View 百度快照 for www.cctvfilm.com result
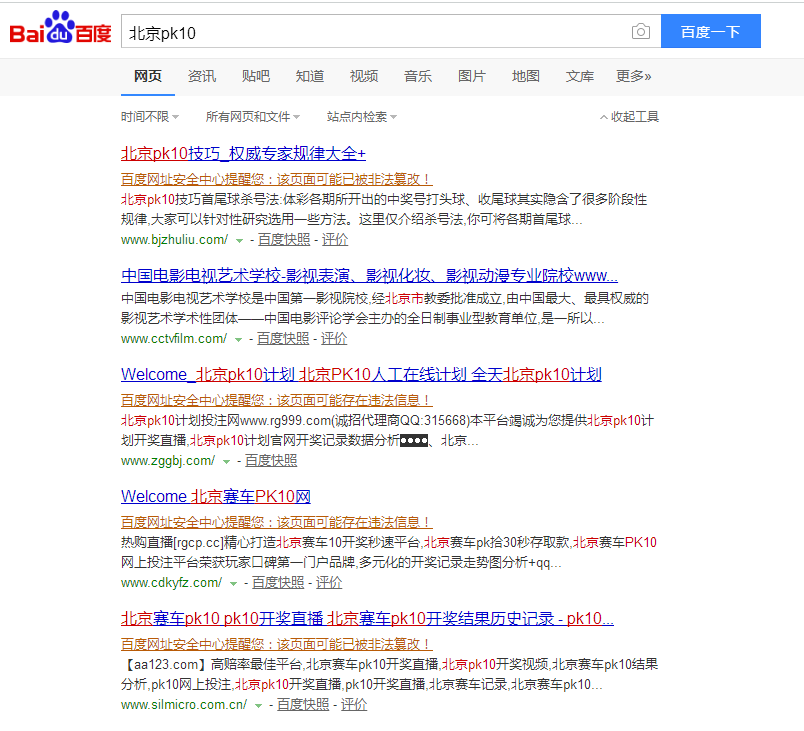Viewport: 804px width, 731px height. pyautogui.click(x=283, y=339)
